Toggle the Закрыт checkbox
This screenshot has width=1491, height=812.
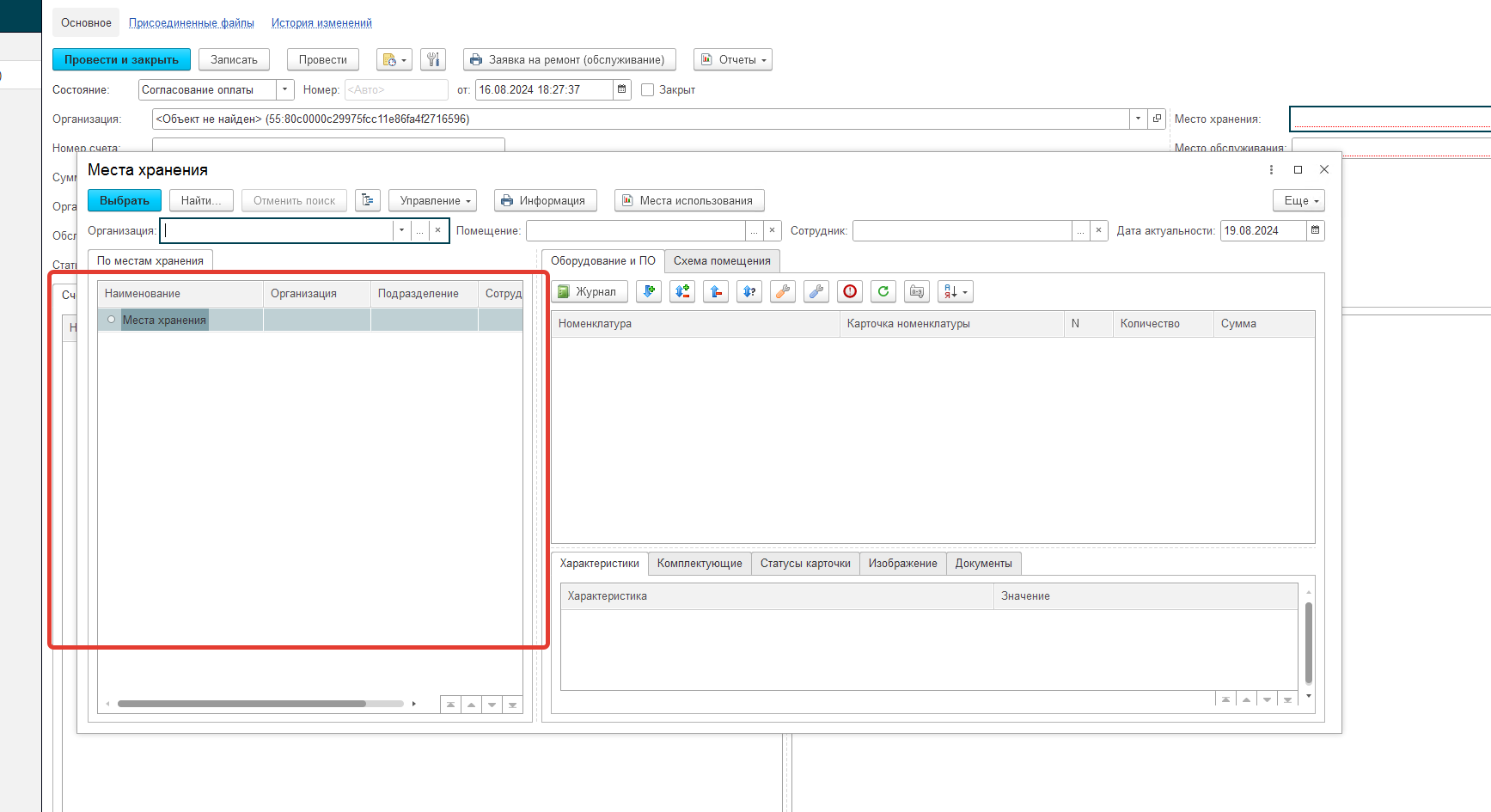pos(648,90)
